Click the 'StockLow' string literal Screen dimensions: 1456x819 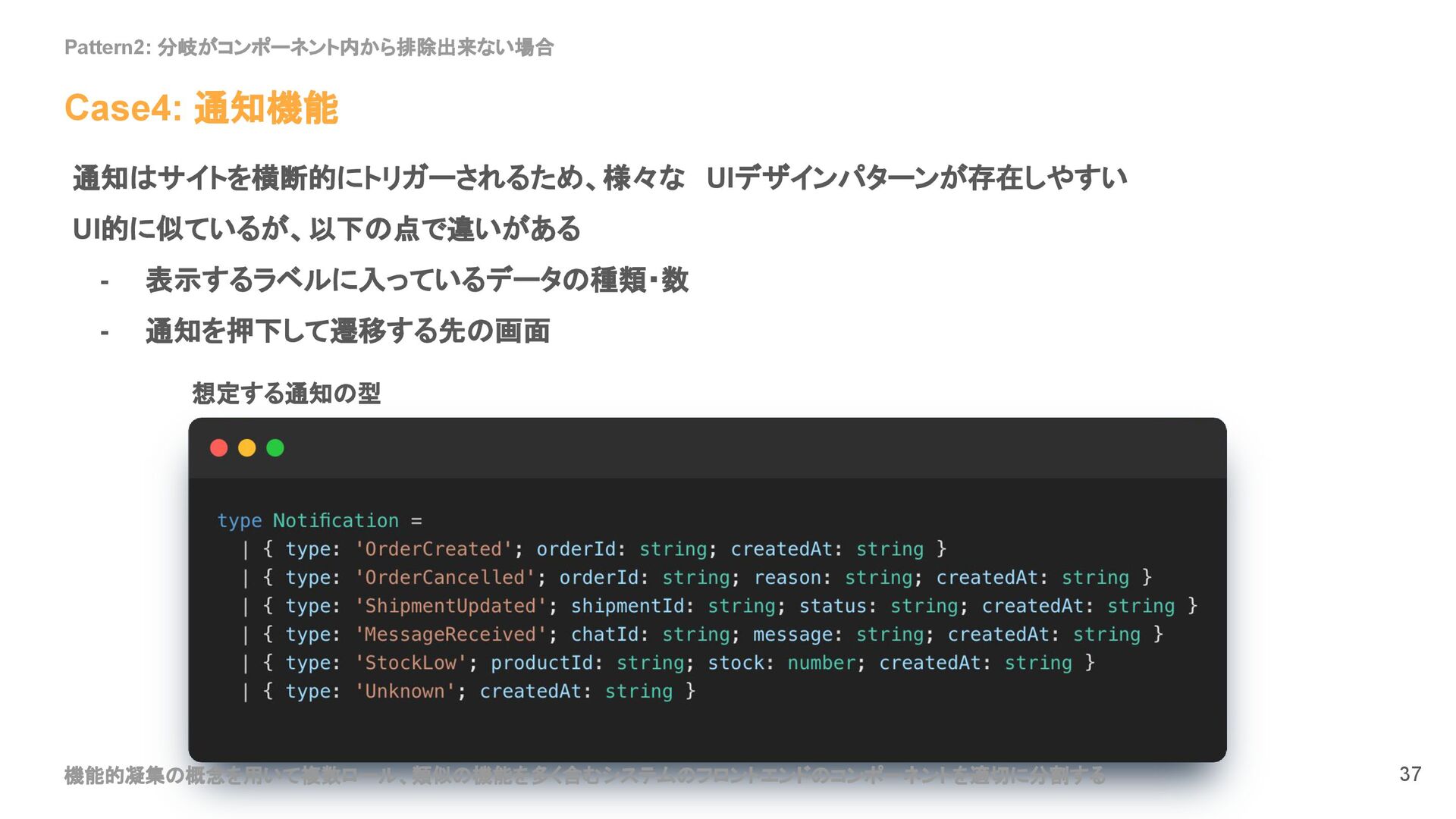(x=411, y=663)
